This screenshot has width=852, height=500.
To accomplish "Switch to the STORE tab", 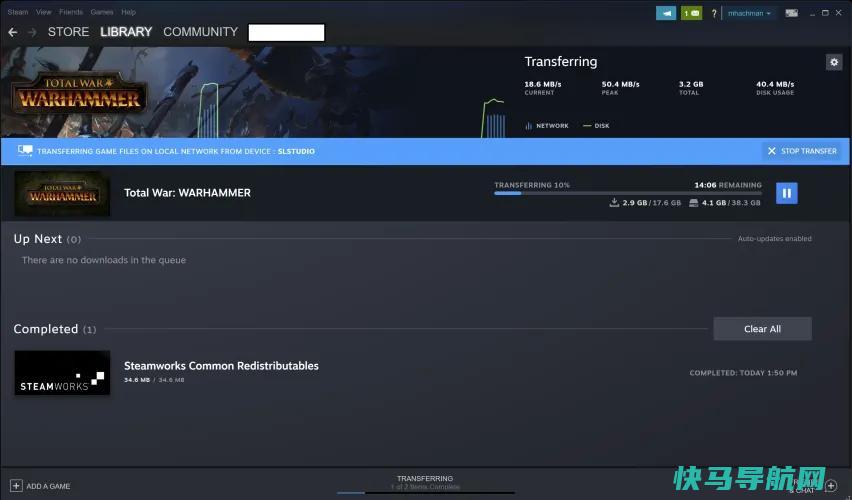I will [x=68, y=32].
